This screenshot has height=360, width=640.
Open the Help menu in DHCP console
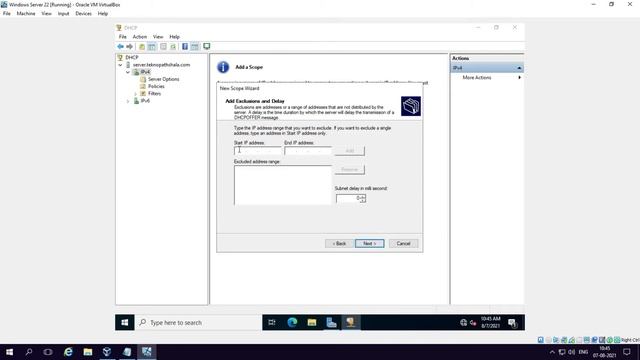(174, 37)
